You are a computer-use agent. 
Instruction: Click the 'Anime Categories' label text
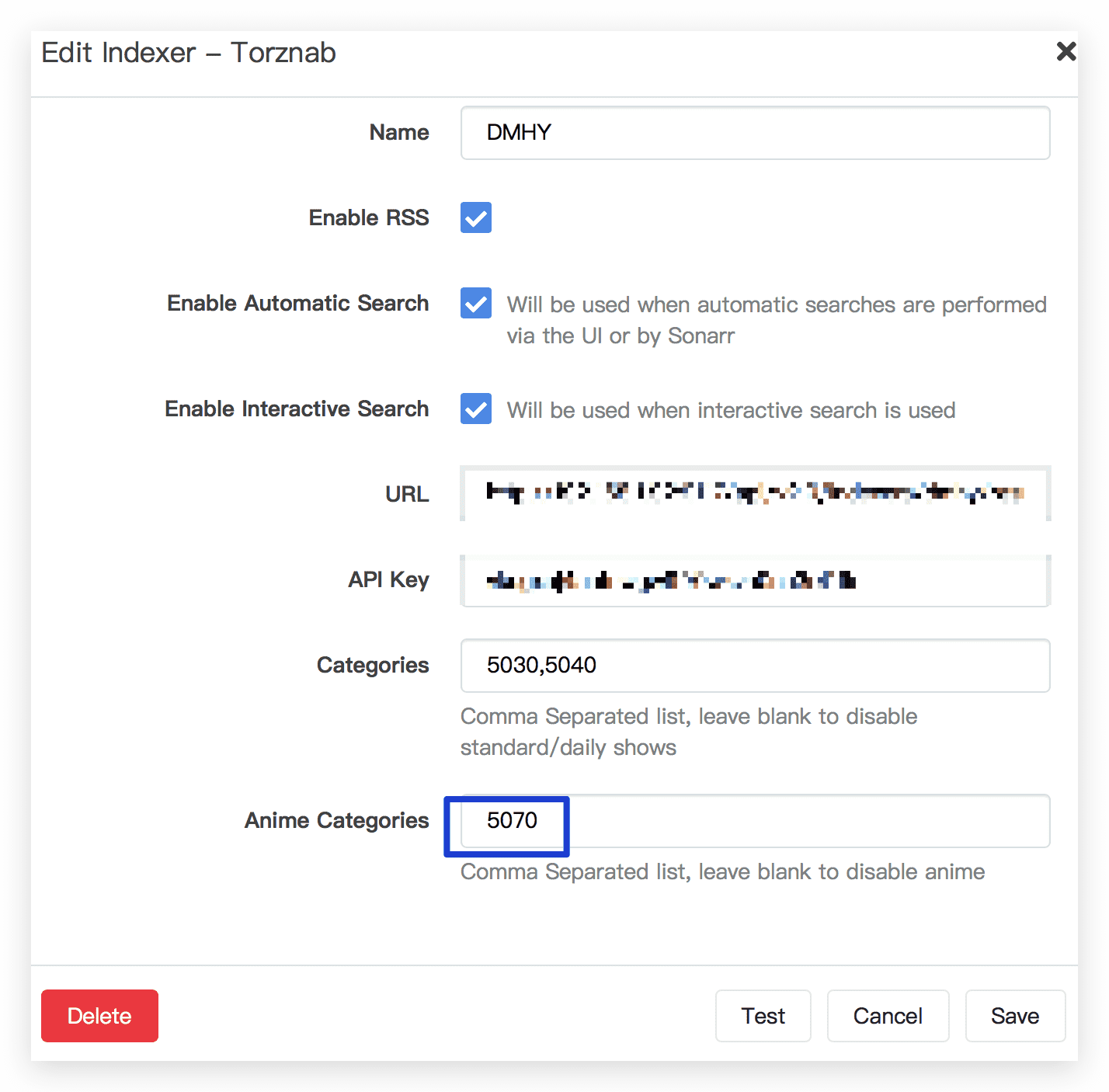pos(337,821)
